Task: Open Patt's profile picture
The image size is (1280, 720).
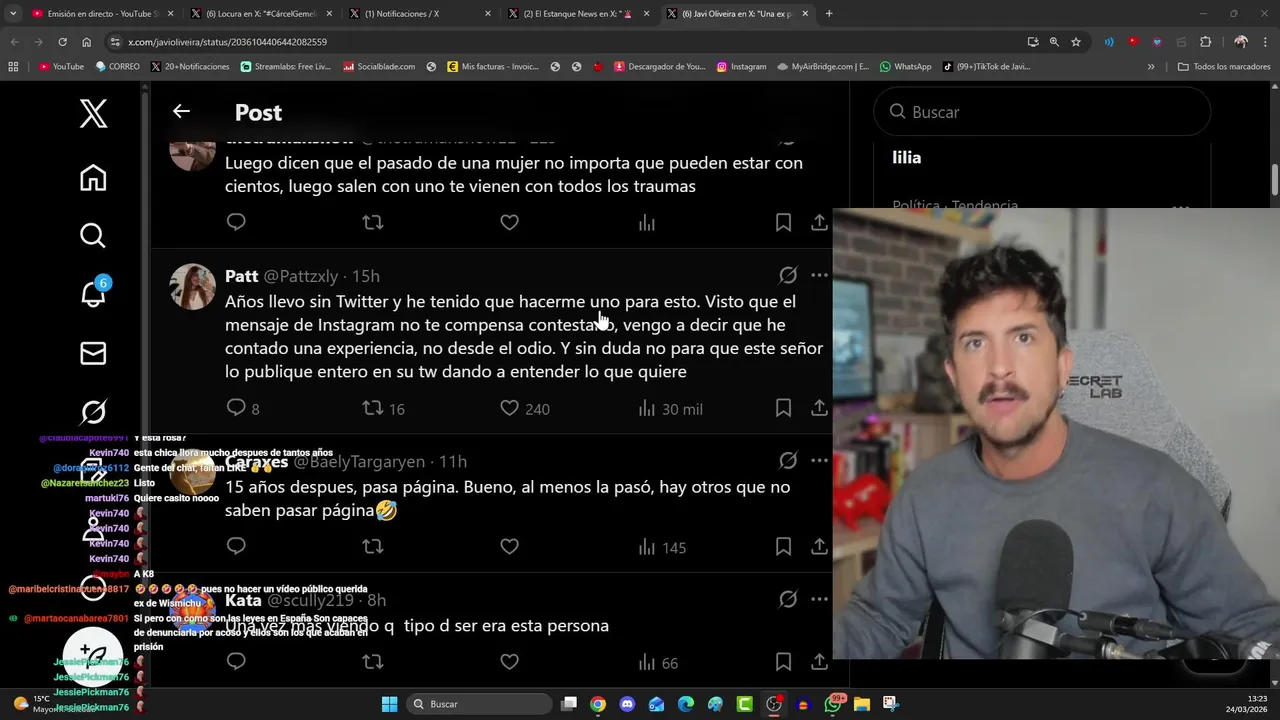Action: click(192, 287)
